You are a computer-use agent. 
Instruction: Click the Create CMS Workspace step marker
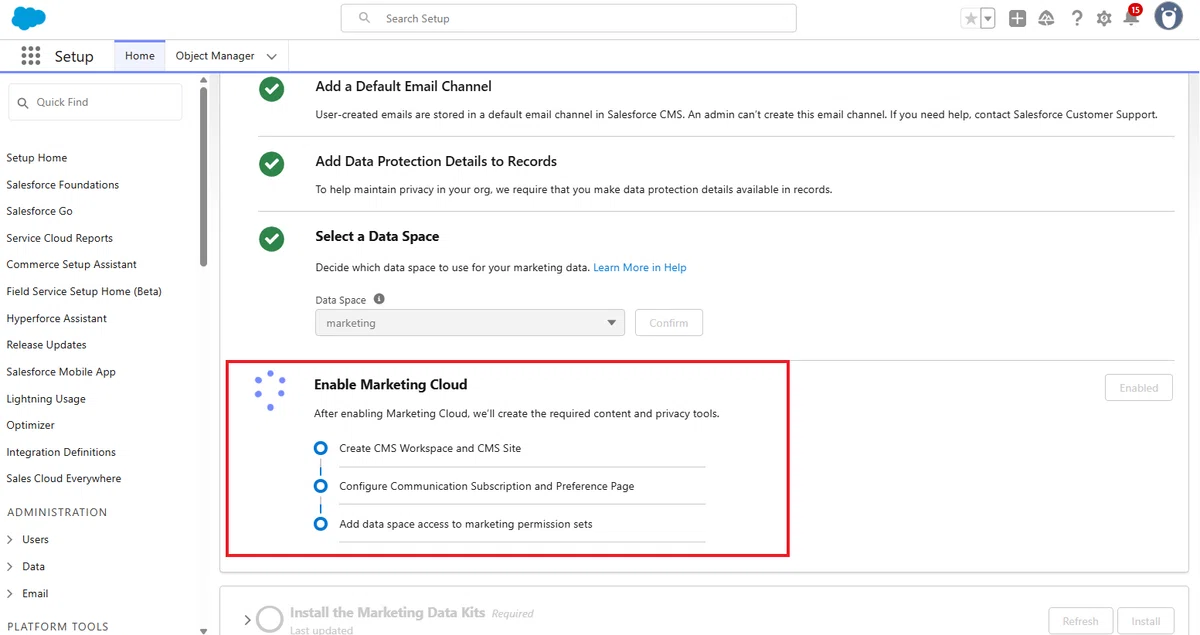[320, 448]
